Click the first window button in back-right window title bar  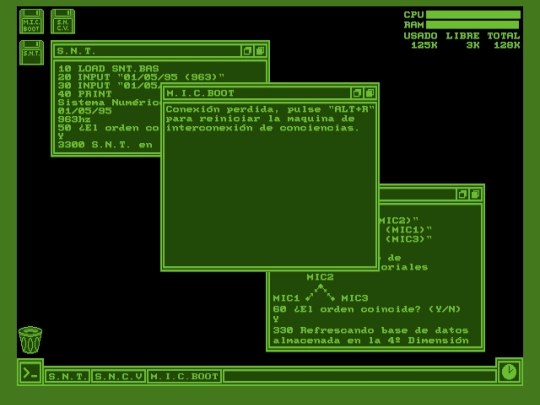462,194
